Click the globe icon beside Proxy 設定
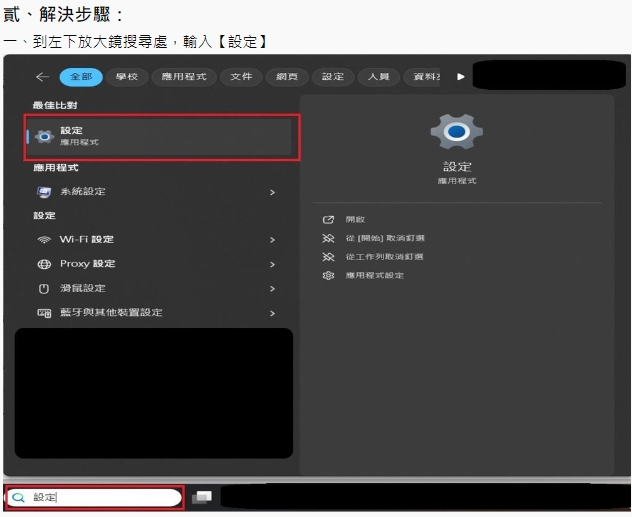The image size is (632, 517). click(x=43, y=264)
